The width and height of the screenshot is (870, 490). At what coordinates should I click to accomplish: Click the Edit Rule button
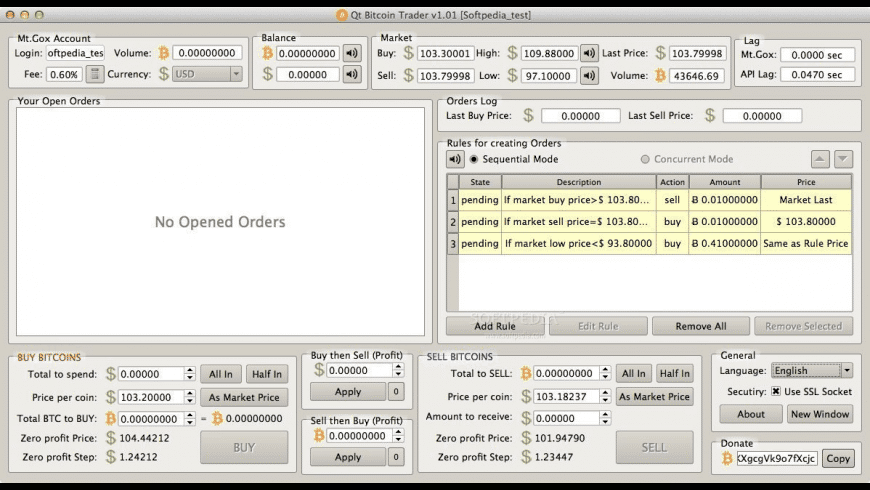(x=598, y=326)
